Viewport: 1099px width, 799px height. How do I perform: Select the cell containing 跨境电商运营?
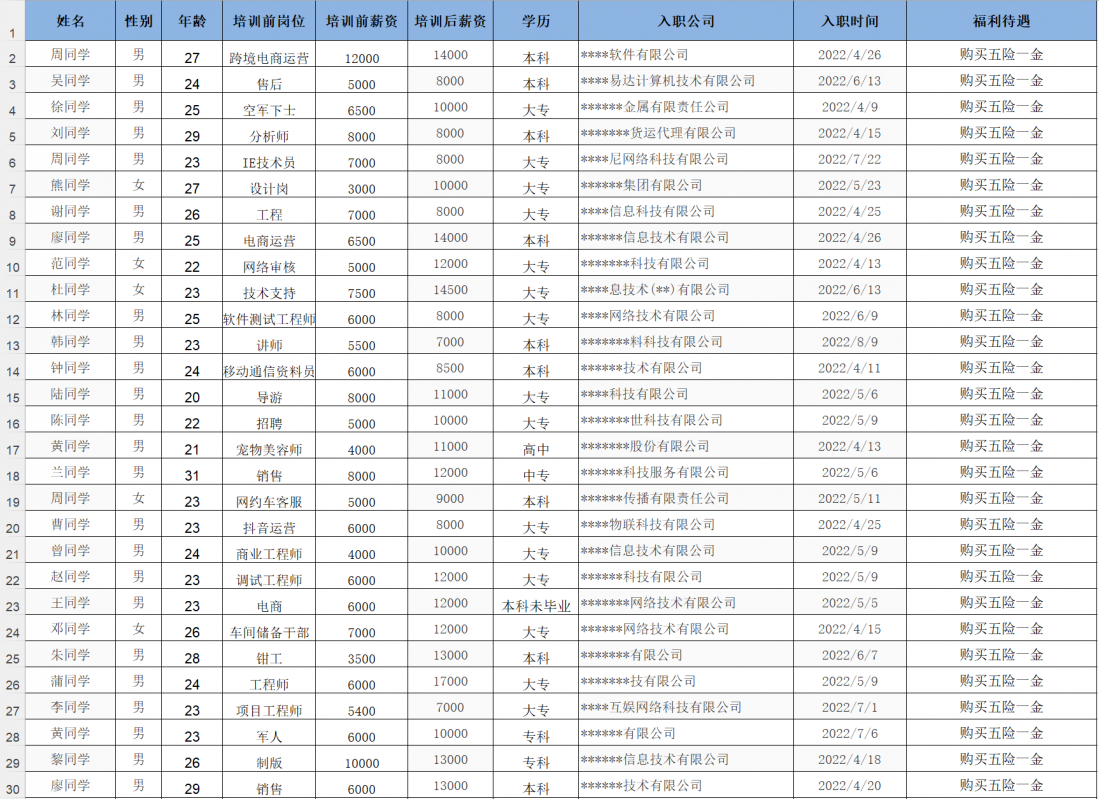coord(268,58)
